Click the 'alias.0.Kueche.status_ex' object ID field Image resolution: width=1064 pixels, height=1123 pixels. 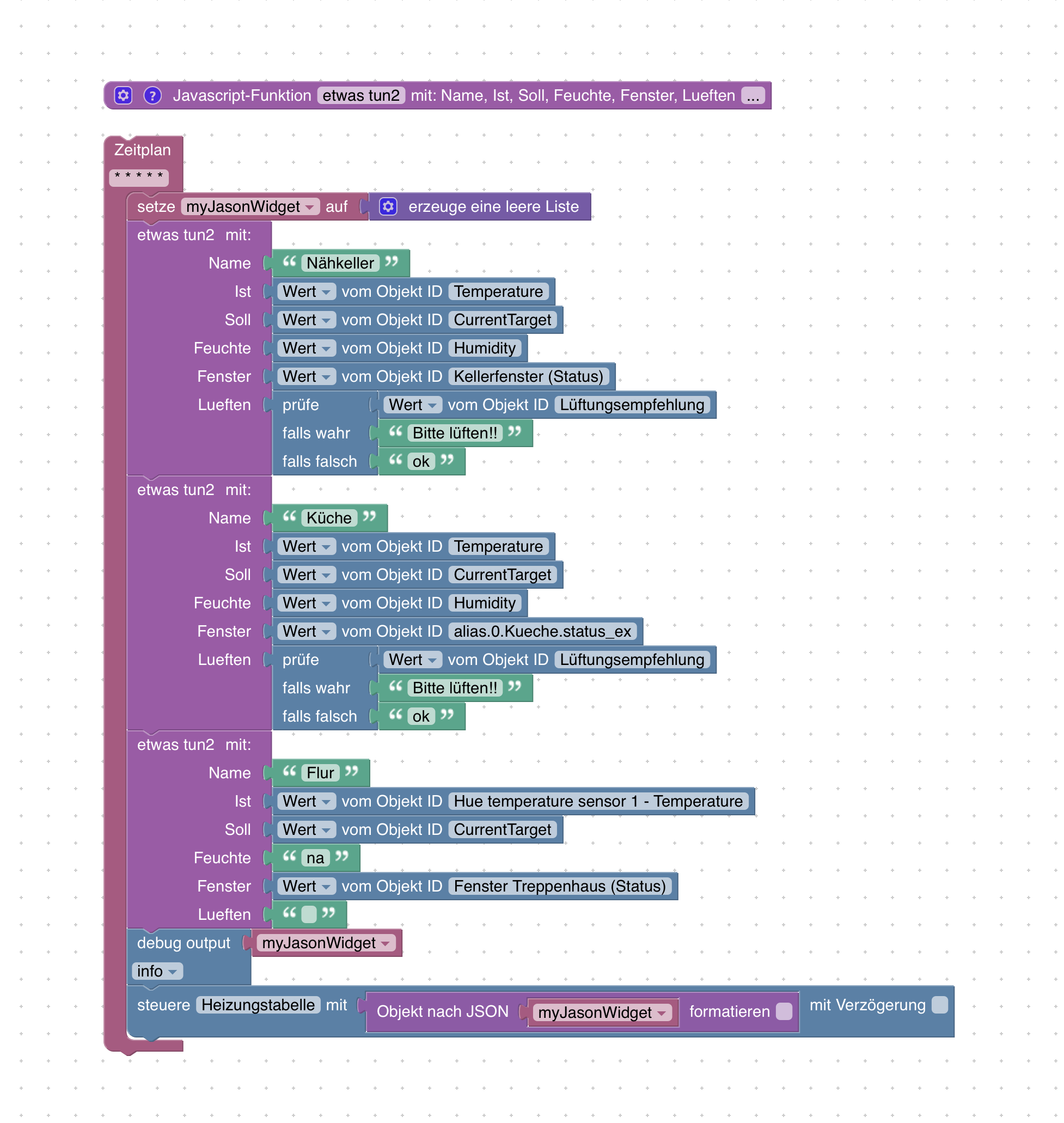542,631
